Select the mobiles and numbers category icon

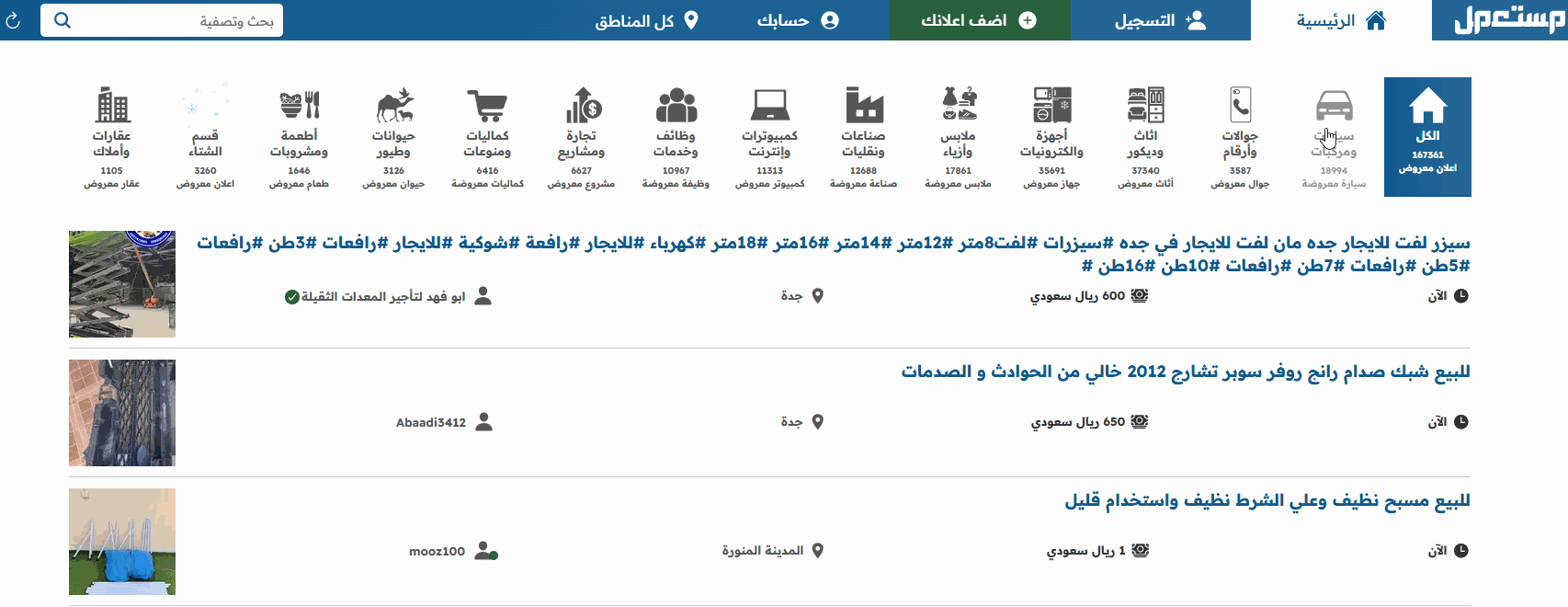tap(1240, 107)
